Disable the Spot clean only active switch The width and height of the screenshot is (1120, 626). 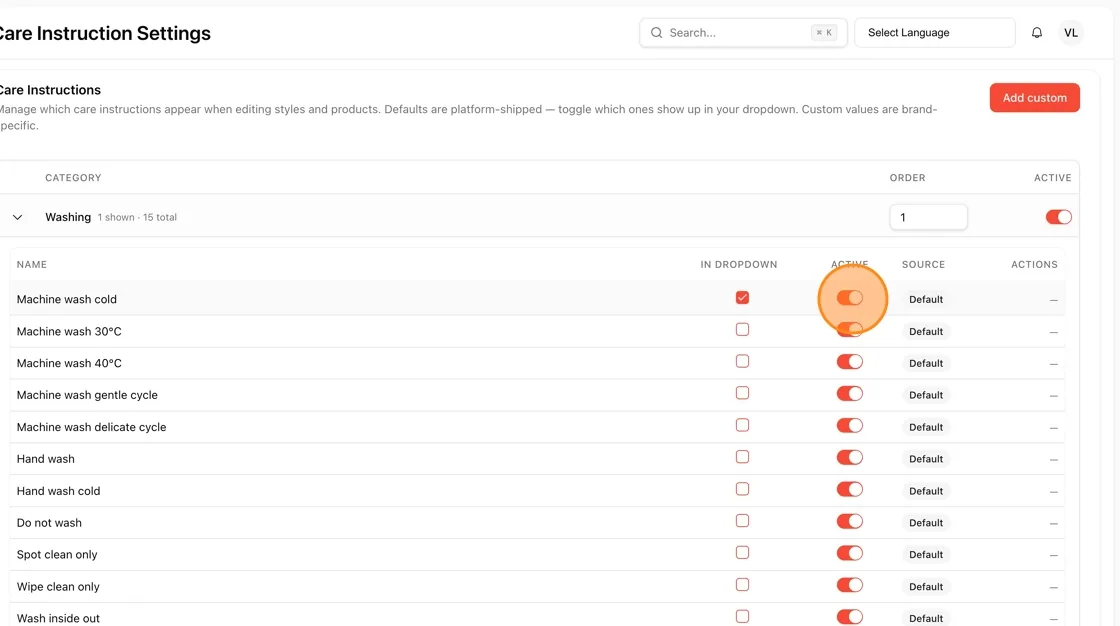click(x=849, y=553)
